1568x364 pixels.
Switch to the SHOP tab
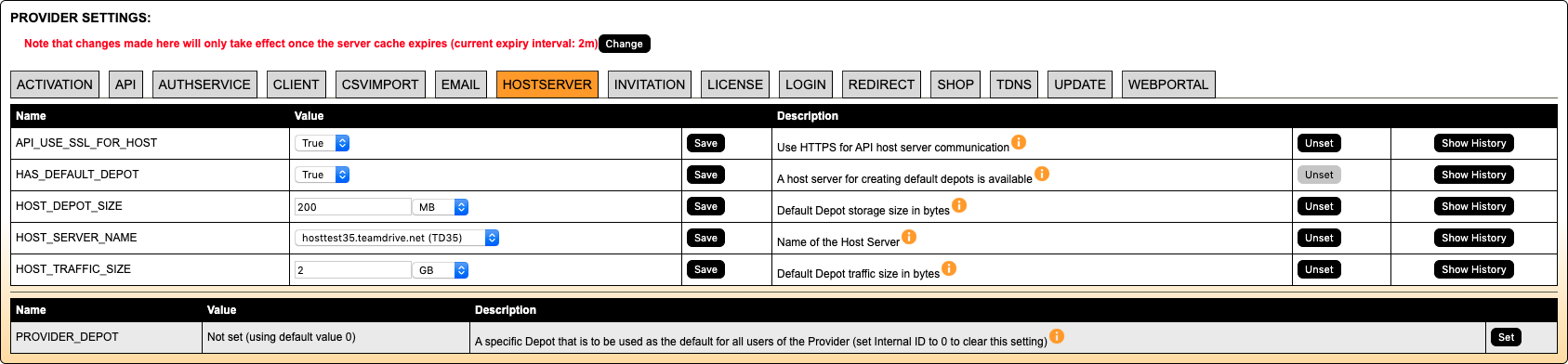tap(955, 84)
